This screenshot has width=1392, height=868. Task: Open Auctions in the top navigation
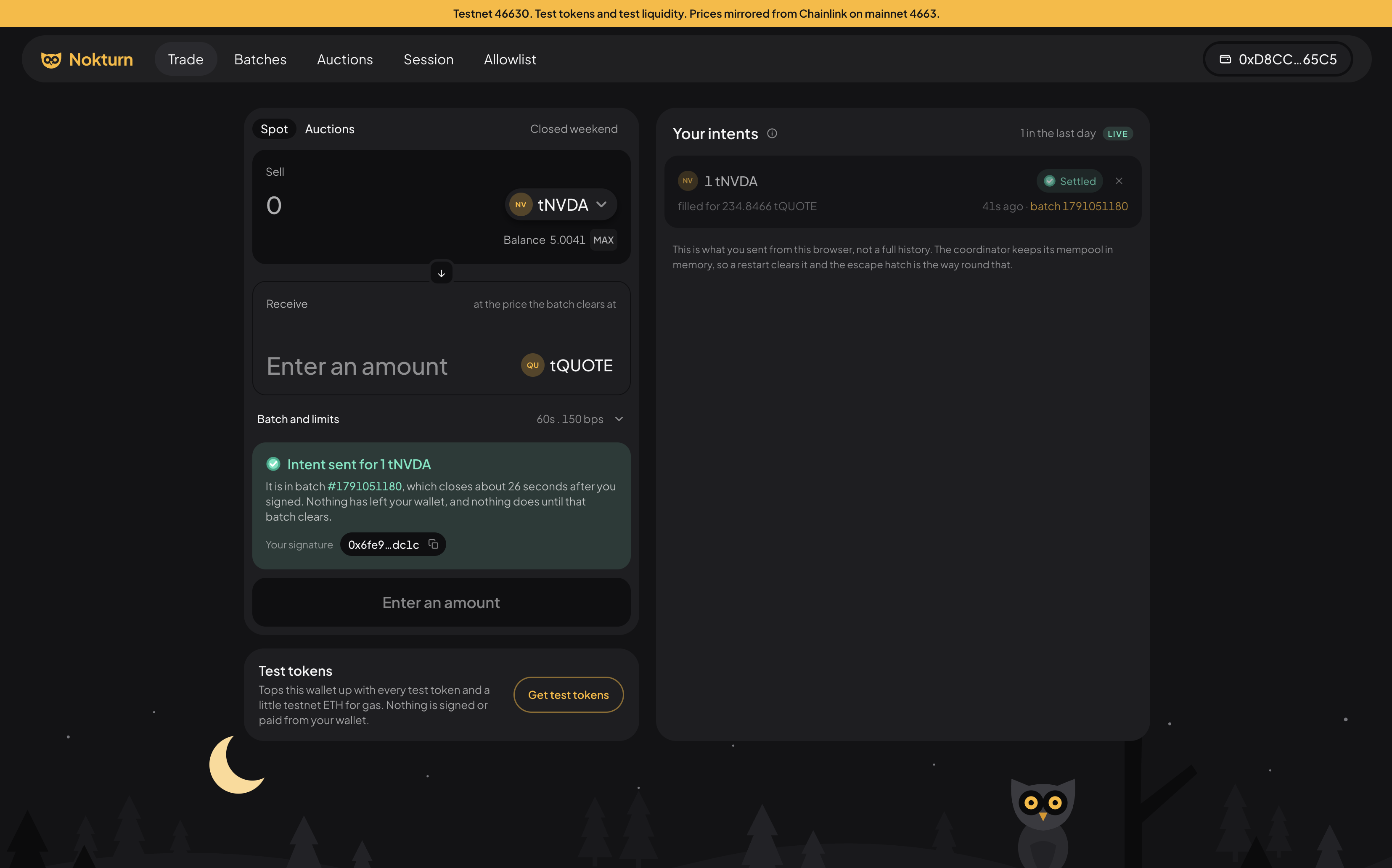tap(345, 59)
